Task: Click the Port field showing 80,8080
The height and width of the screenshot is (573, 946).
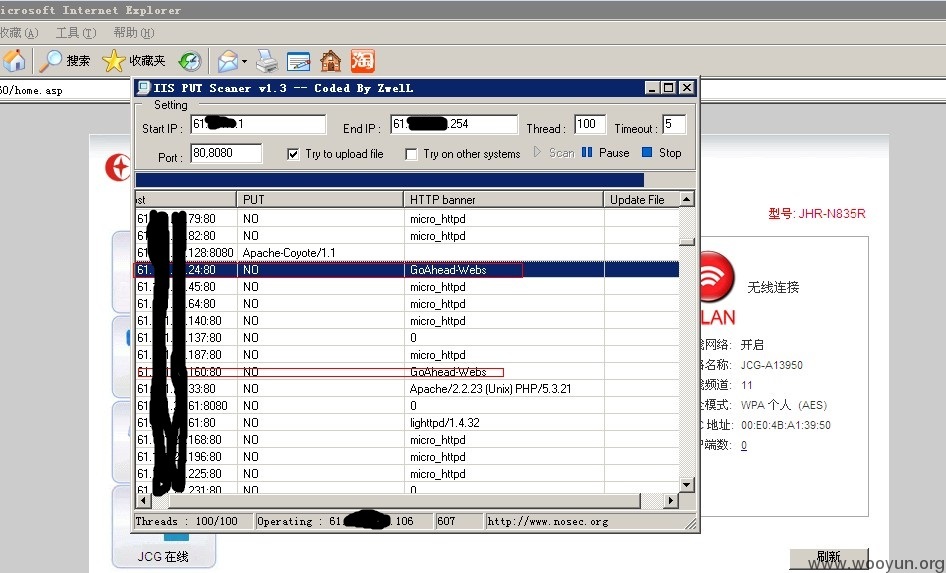Action: coord(226,153)
